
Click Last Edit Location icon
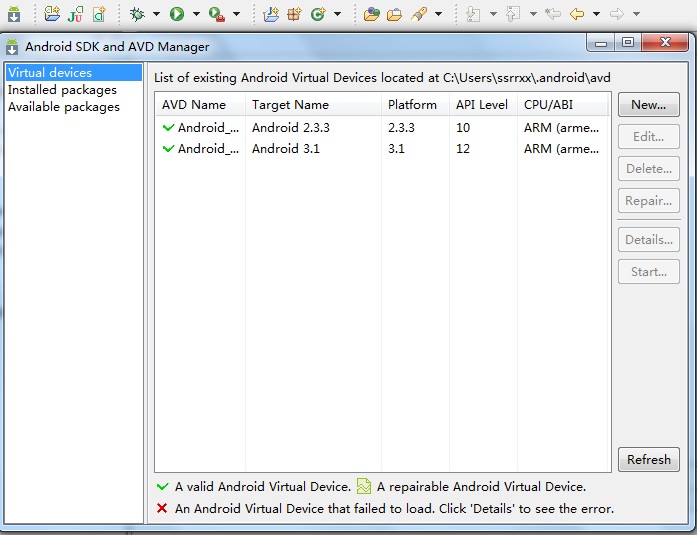coord(553,14)
